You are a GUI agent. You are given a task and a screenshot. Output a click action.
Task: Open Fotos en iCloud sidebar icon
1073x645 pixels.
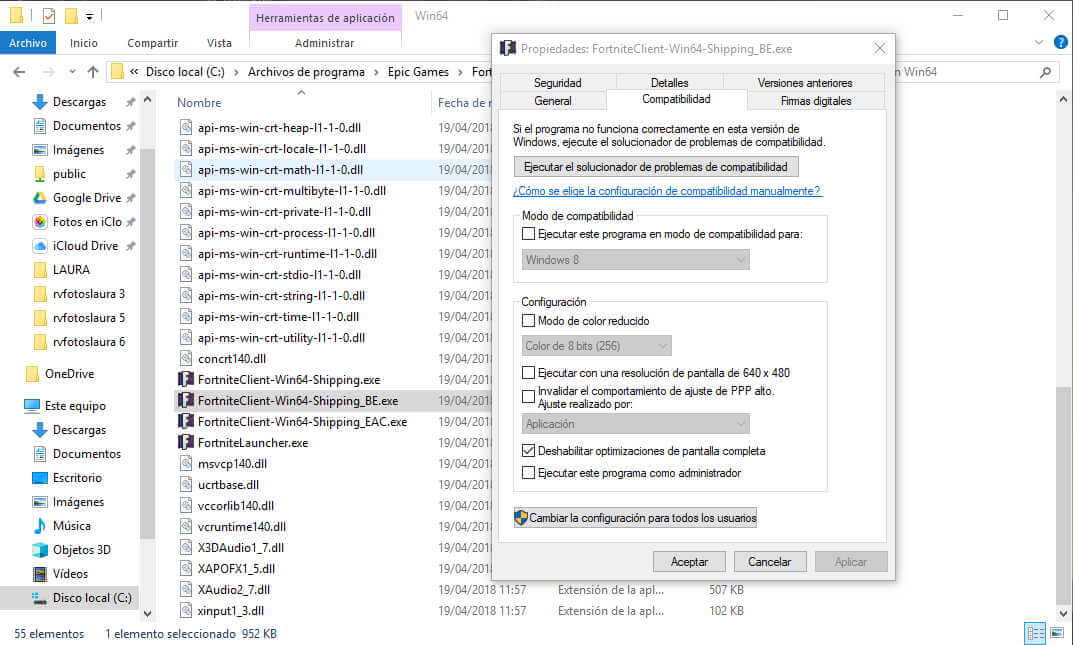[40, 222]
